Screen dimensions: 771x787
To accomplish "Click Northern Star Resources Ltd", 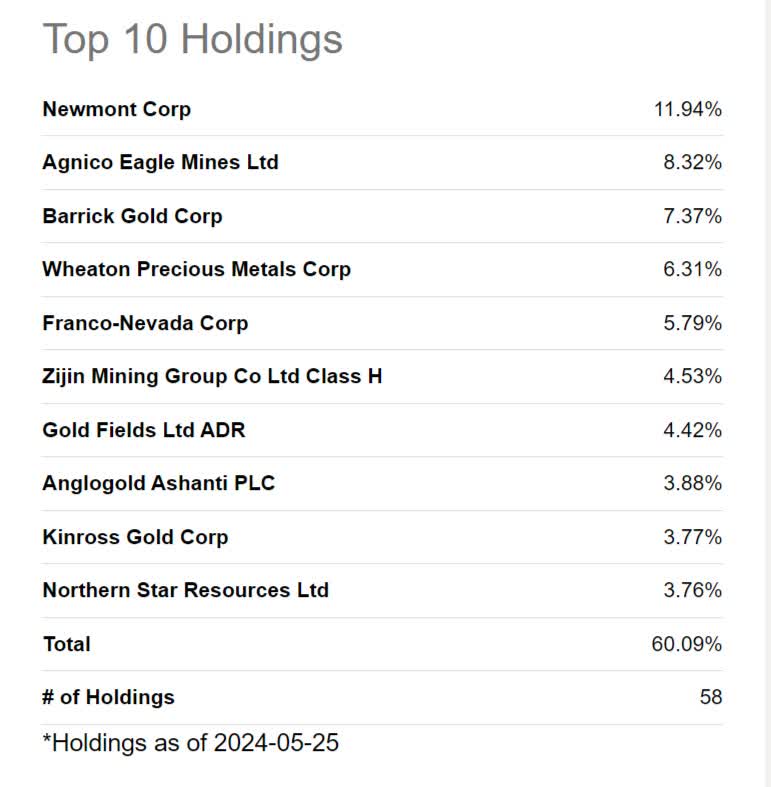I will click(186, 590).
